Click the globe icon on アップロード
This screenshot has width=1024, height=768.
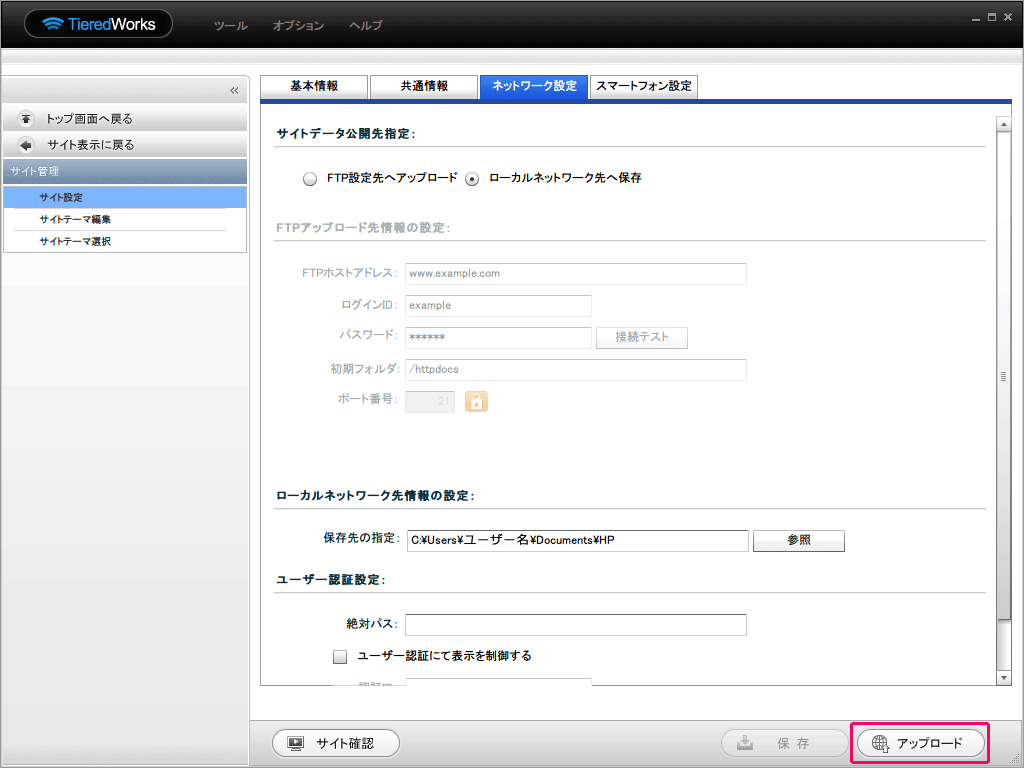(880, 743)
